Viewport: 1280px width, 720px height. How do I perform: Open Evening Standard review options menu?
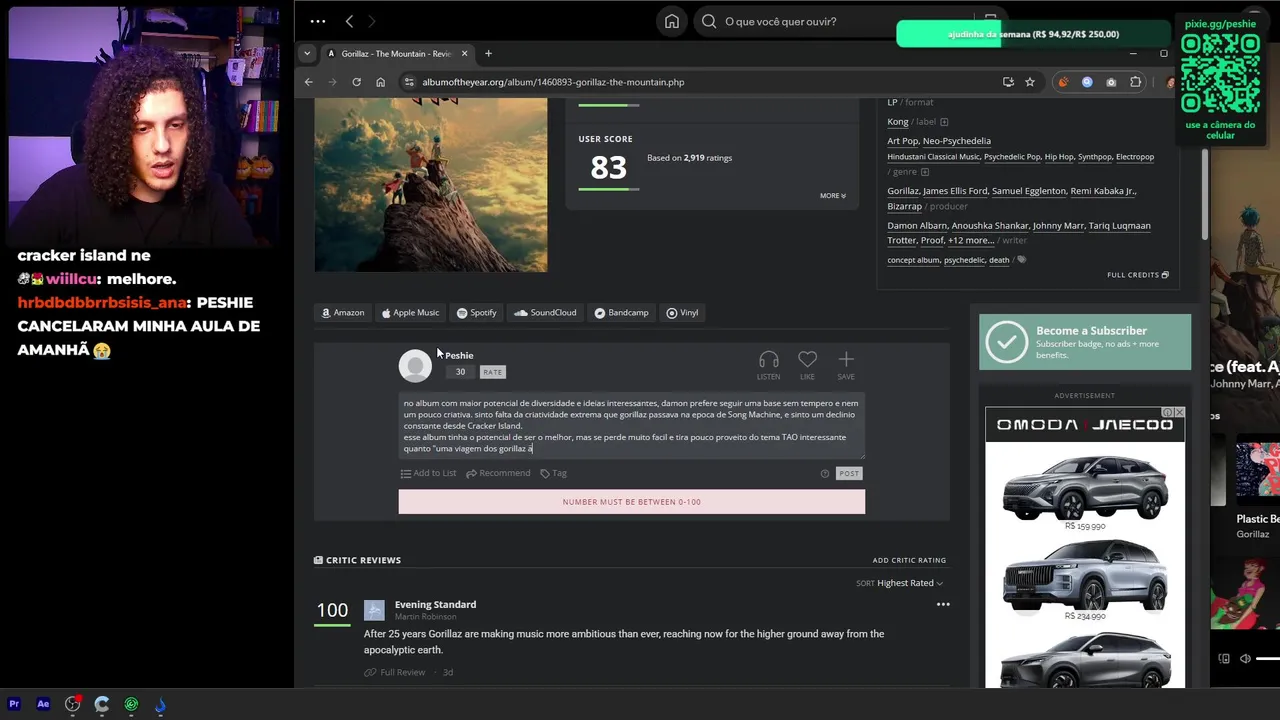(943, 604)
